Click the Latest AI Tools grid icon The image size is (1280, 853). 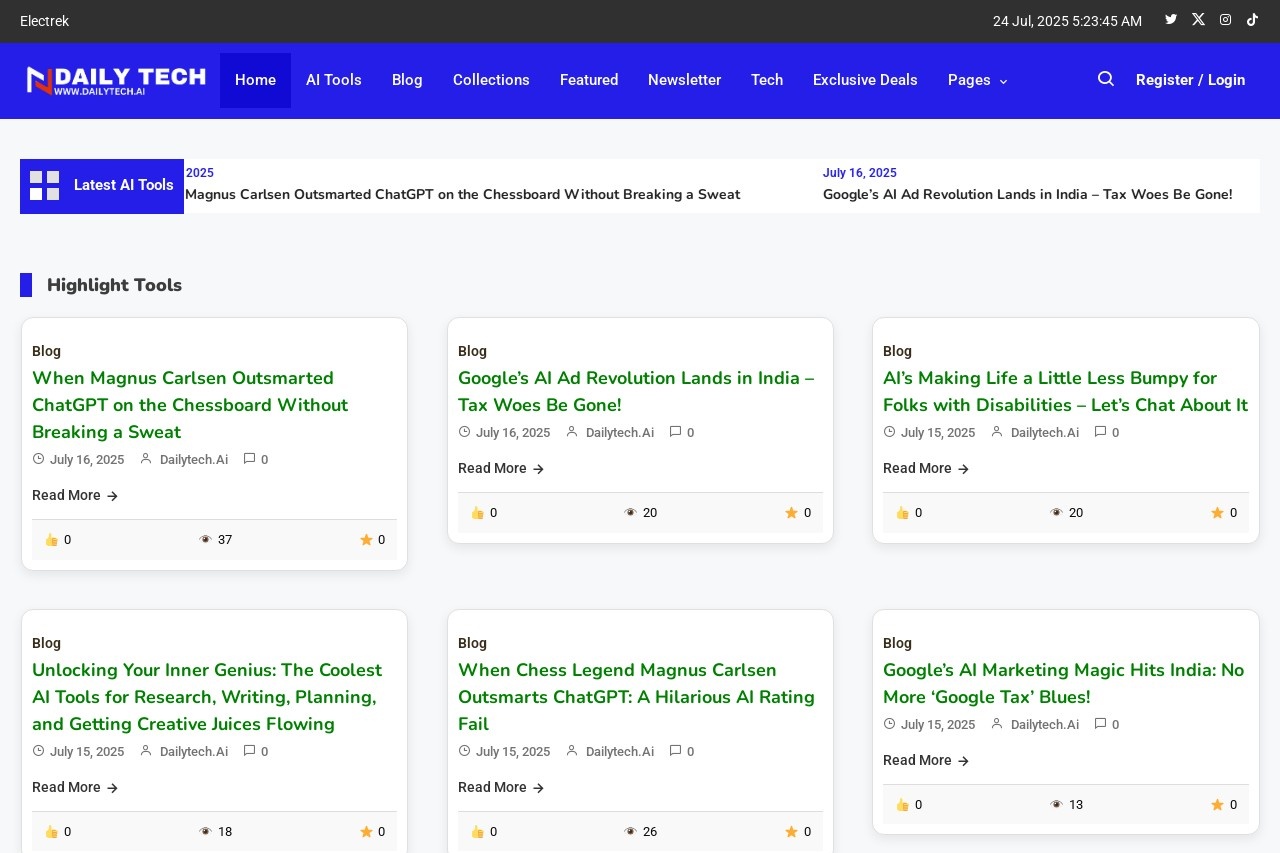point(44,186)
